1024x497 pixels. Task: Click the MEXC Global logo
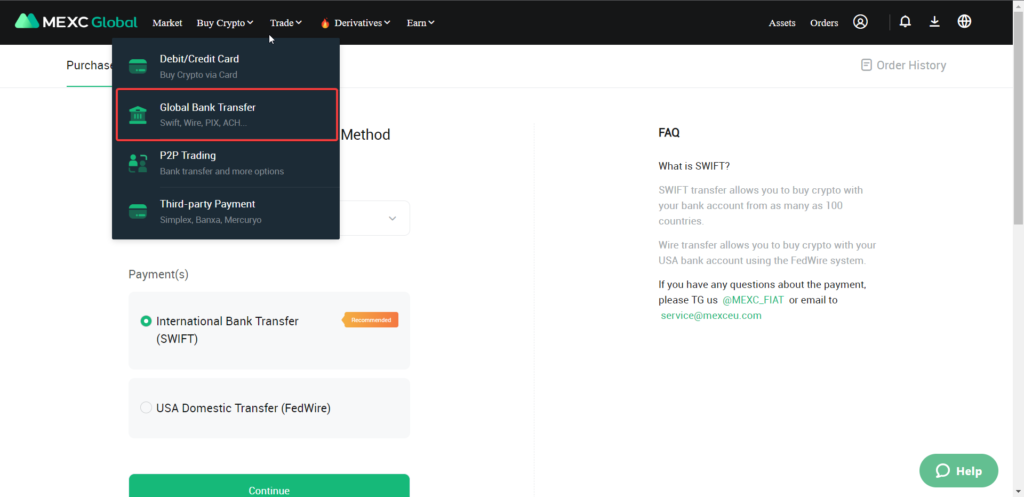[x=76, y=22]
